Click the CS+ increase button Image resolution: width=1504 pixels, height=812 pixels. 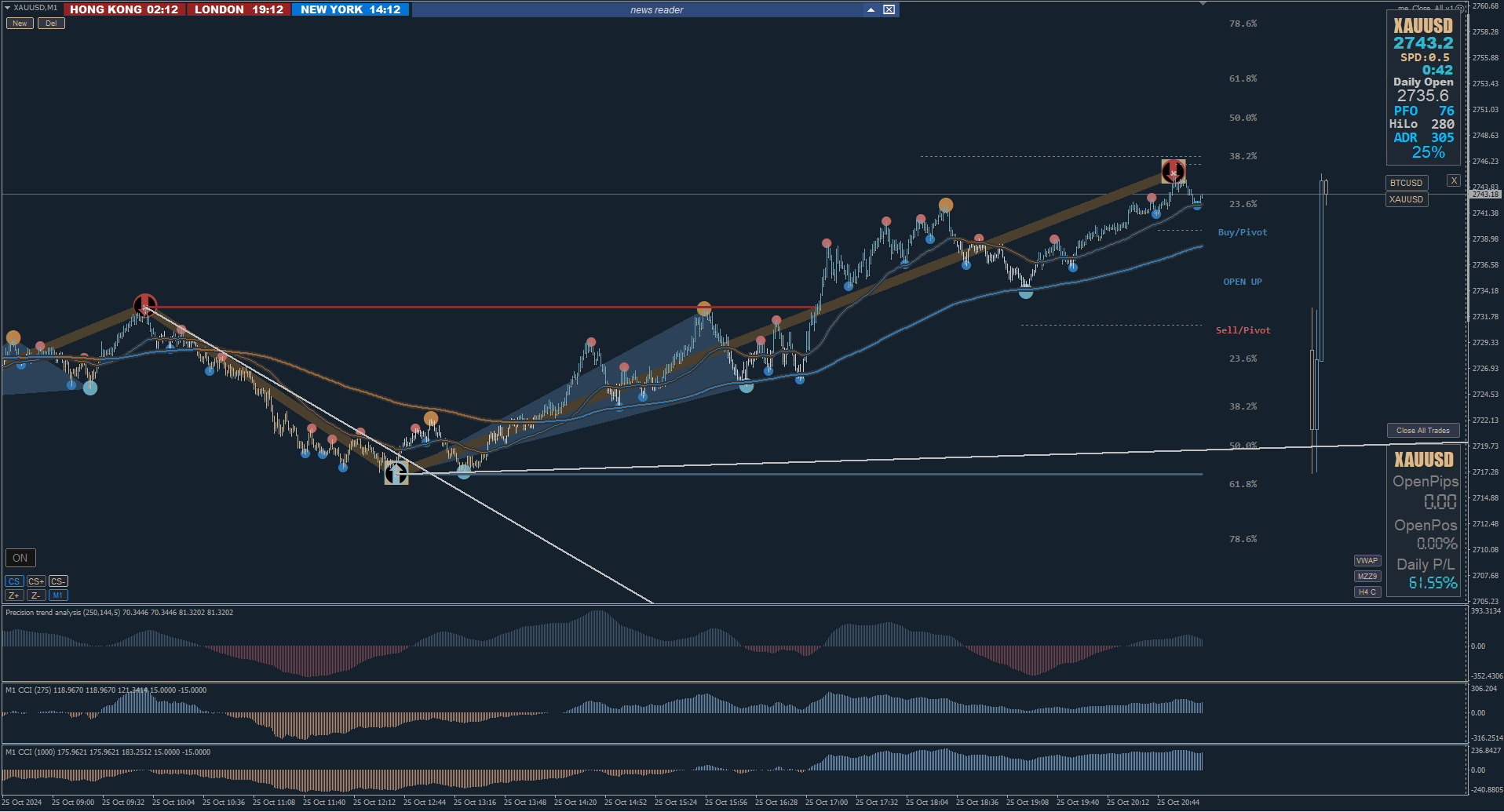pyautogui.click(x=36, y=581)
